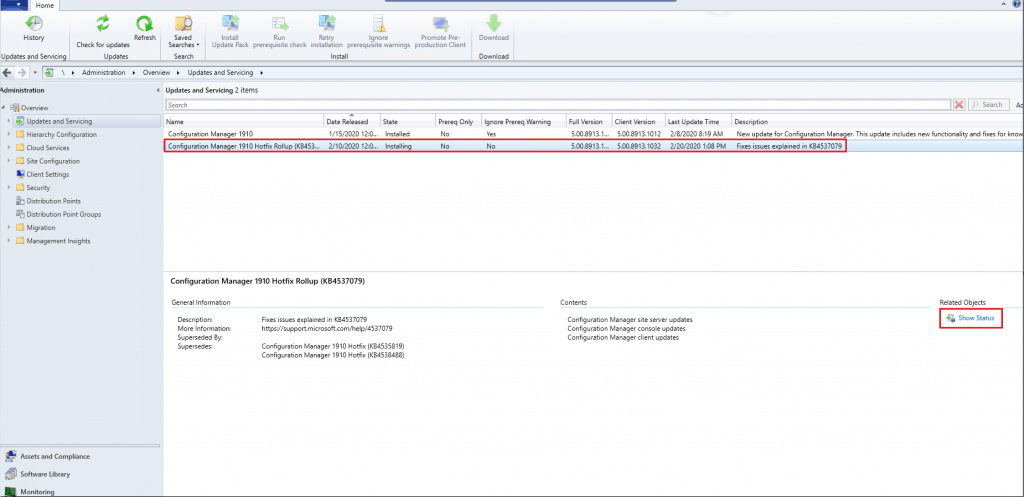Clear the search with red X

[959, 105]
